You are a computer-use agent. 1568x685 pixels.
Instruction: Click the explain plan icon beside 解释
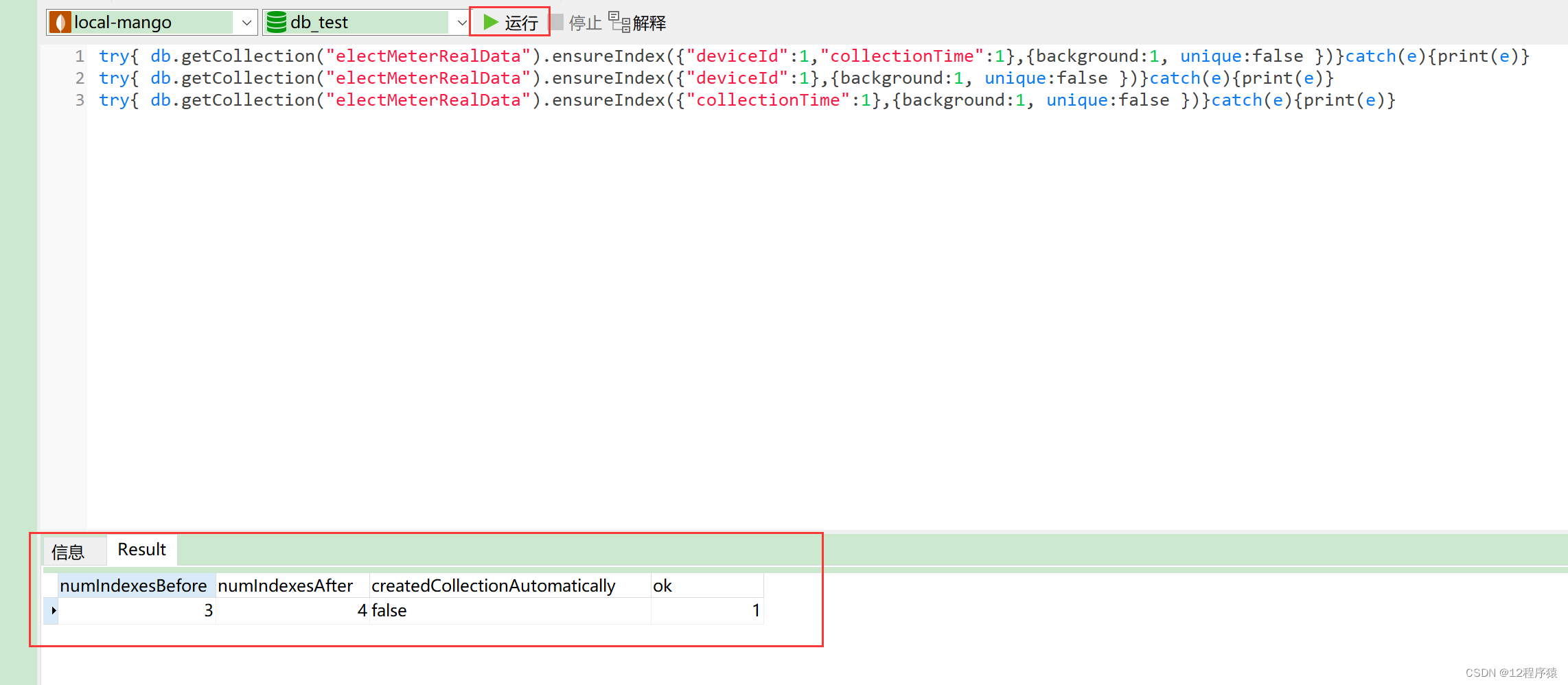619,22
